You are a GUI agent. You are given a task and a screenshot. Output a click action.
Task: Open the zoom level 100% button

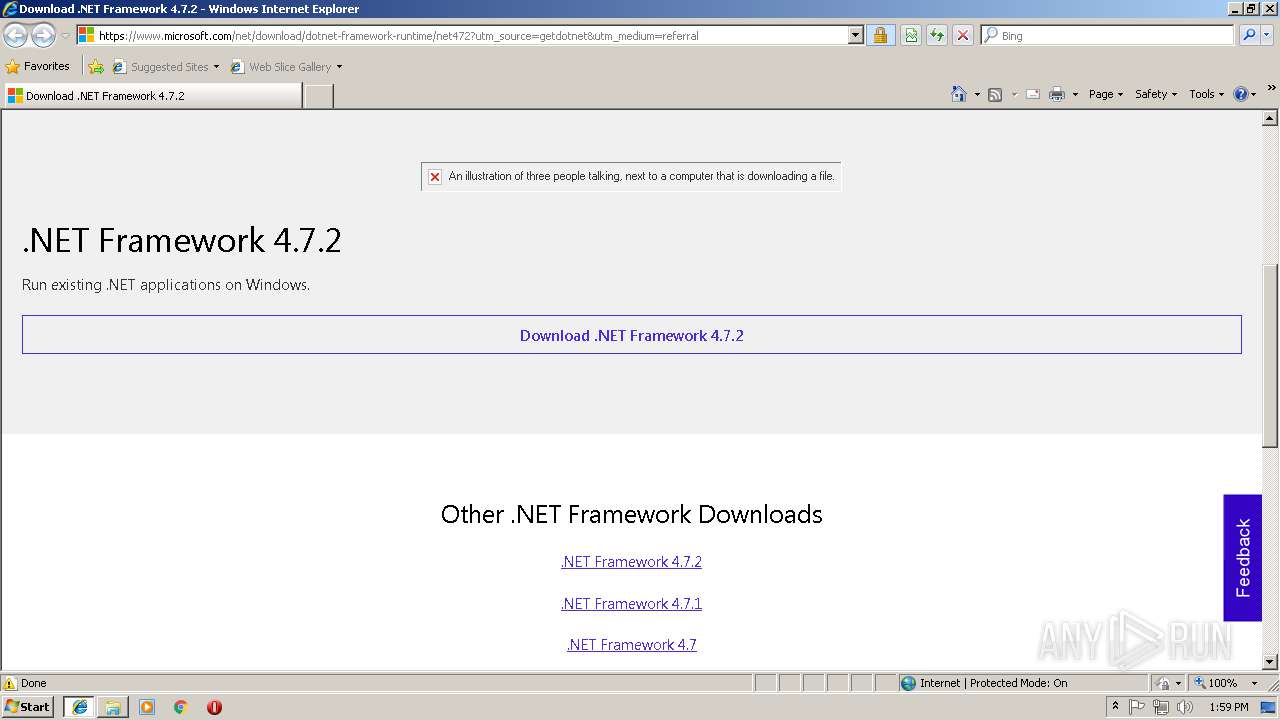[1216, 684]
